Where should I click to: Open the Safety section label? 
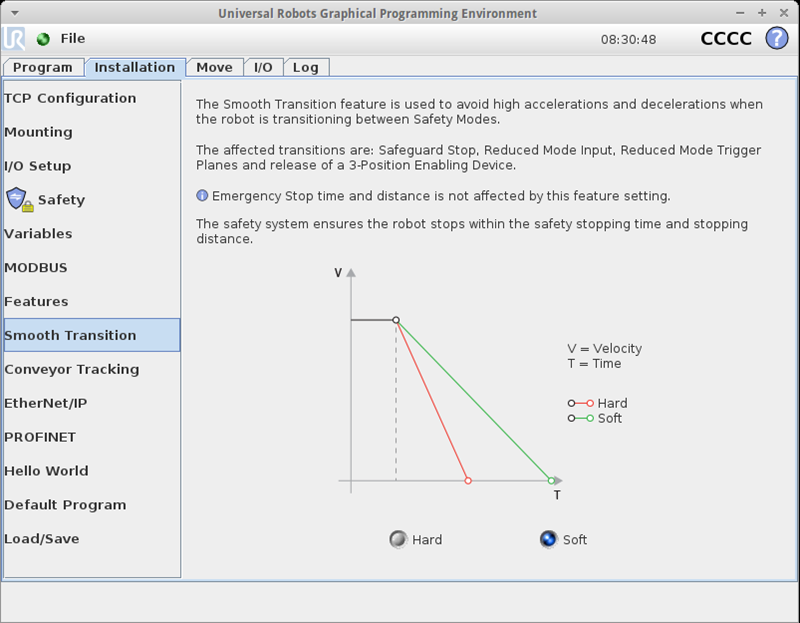[x=61, y=200]
